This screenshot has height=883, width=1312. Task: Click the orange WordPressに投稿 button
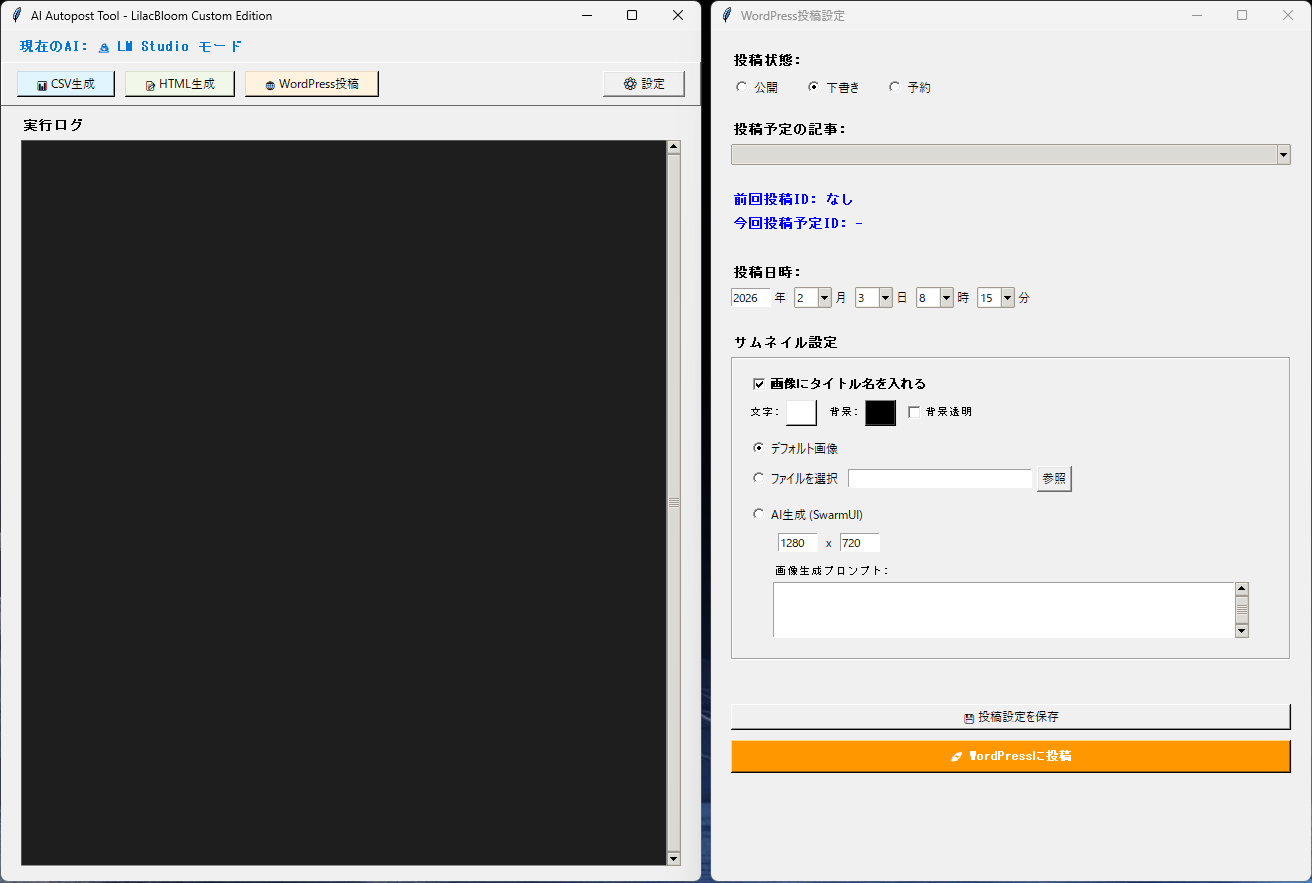(1010, 756)
